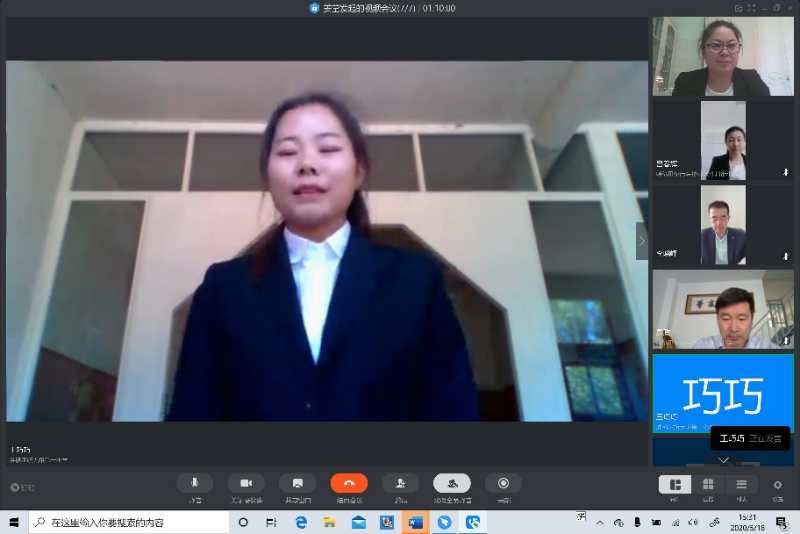Image resolution: width=800 pixels, height=534 pixels.
Task: Open the meeting settings gear
Action: [x=777, y=484]
